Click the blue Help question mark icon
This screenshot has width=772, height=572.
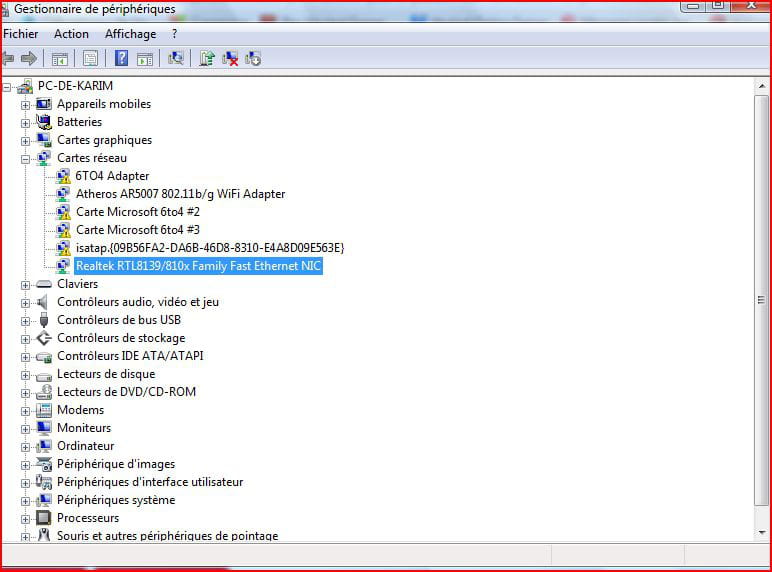121,59
